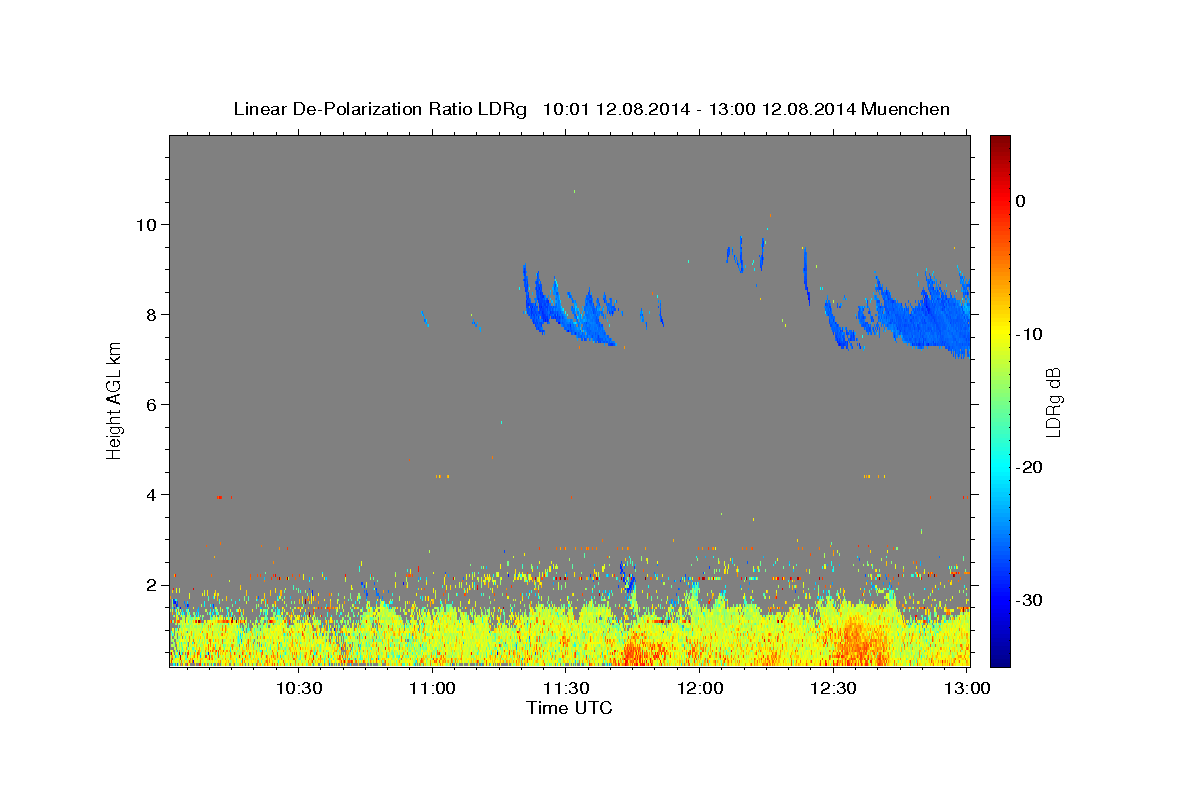Click the 'Time UTC' axis label
The image size is (1200, 800).
(569, 708)
